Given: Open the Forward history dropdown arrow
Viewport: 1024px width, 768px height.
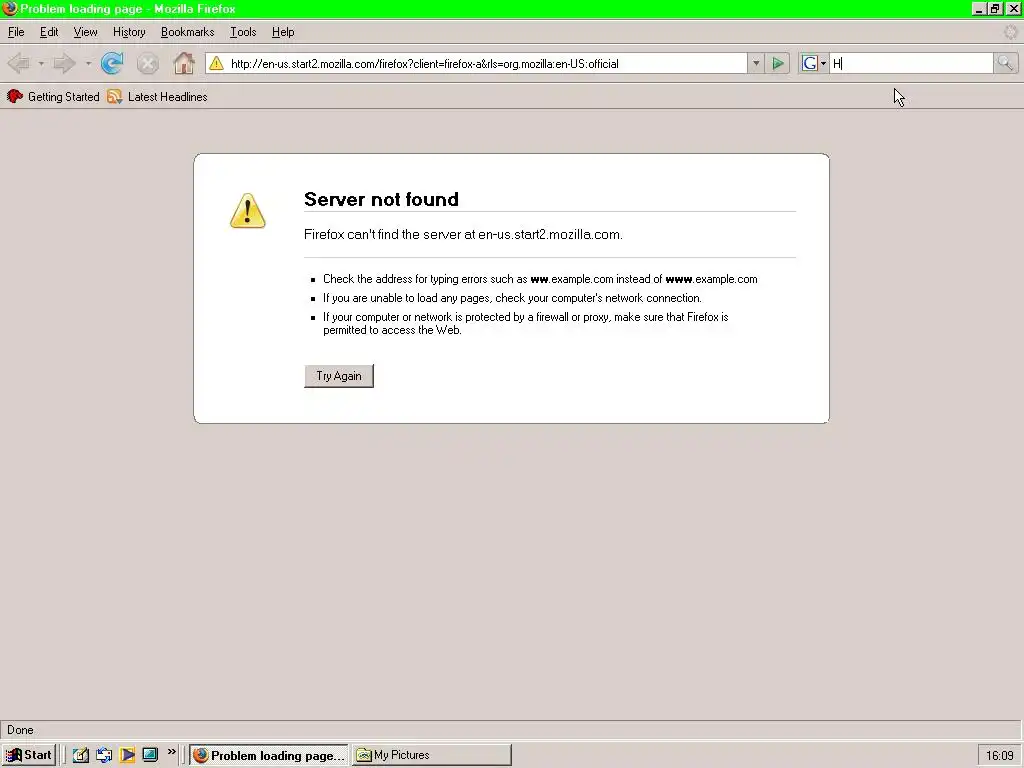Looking at the screenshot, I should point(88,63).
